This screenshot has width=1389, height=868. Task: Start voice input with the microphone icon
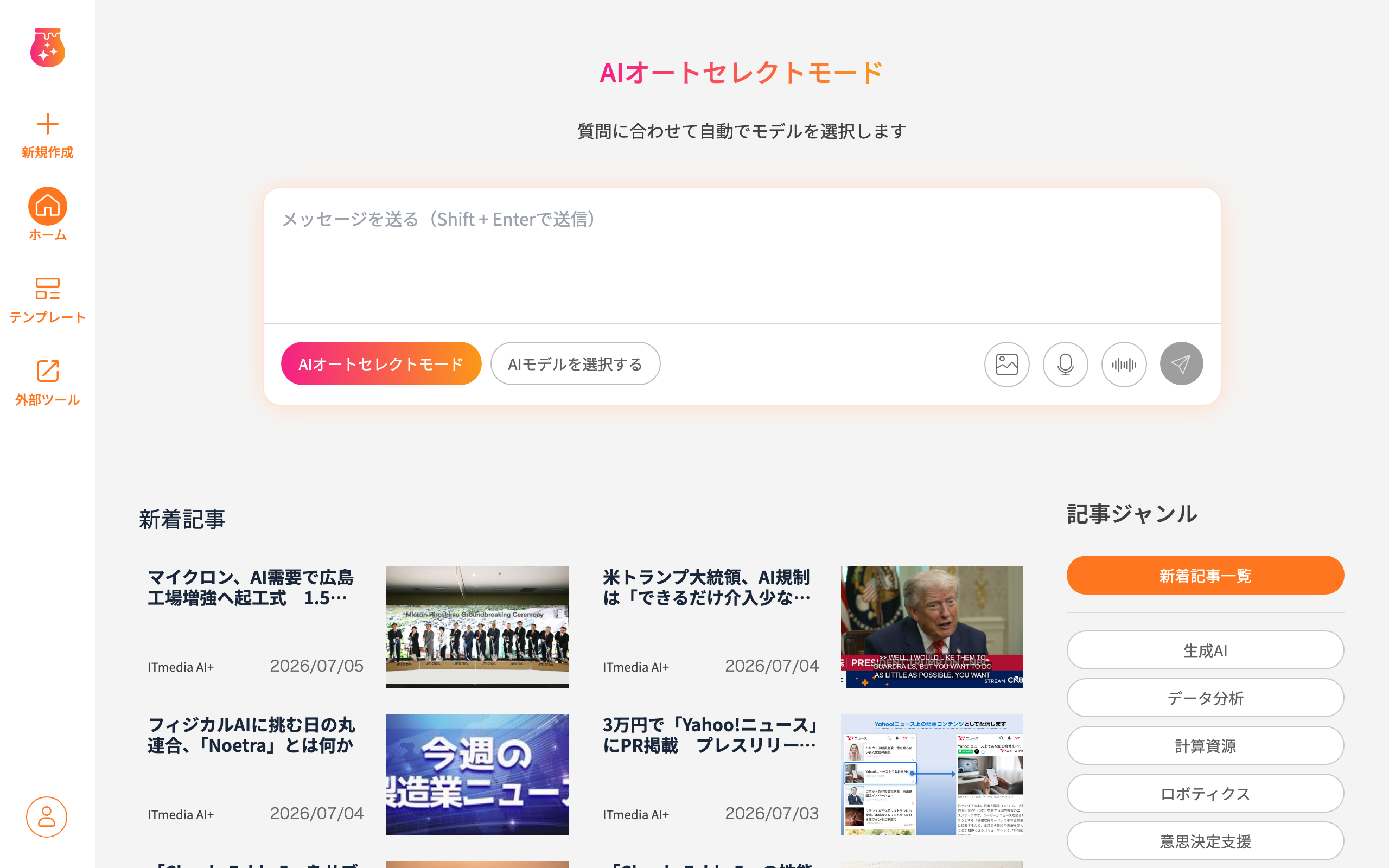coord(1065,364)
